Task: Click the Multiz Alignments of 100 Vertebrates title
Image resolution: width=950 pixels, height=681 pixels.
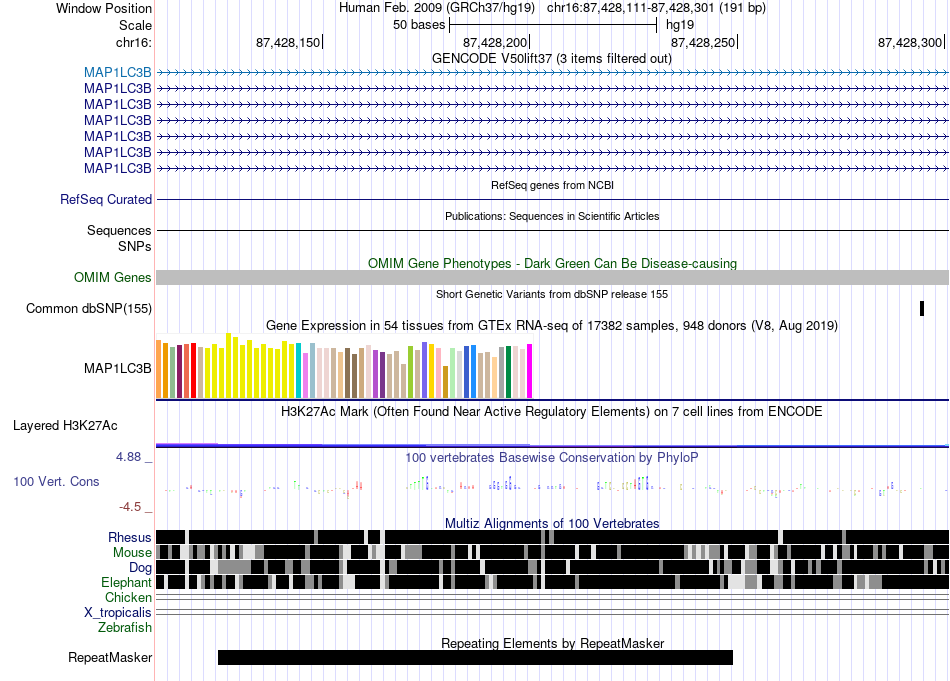Action: coord(552,523)
